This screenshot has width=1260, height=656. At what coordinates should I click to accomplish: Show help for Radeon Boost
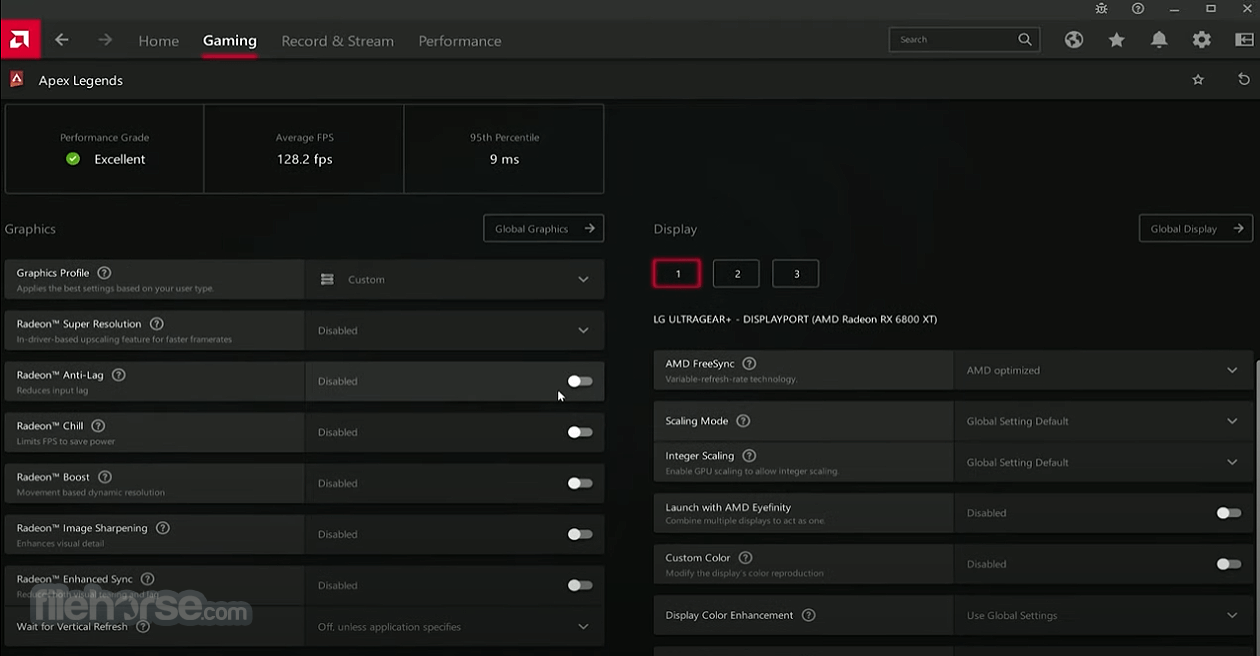tap(105, 477)
